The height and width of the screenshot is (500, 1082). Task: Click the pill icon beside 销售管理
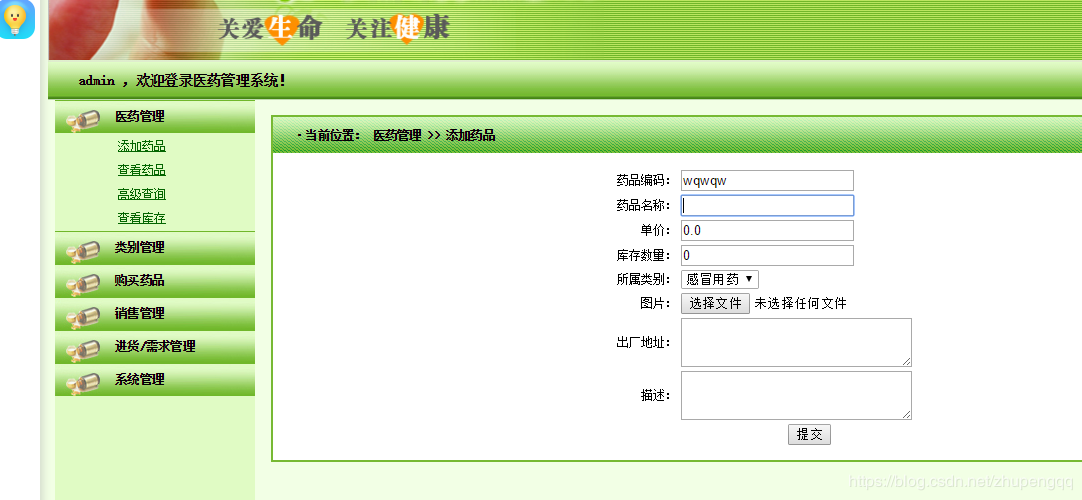pos(83,317)
